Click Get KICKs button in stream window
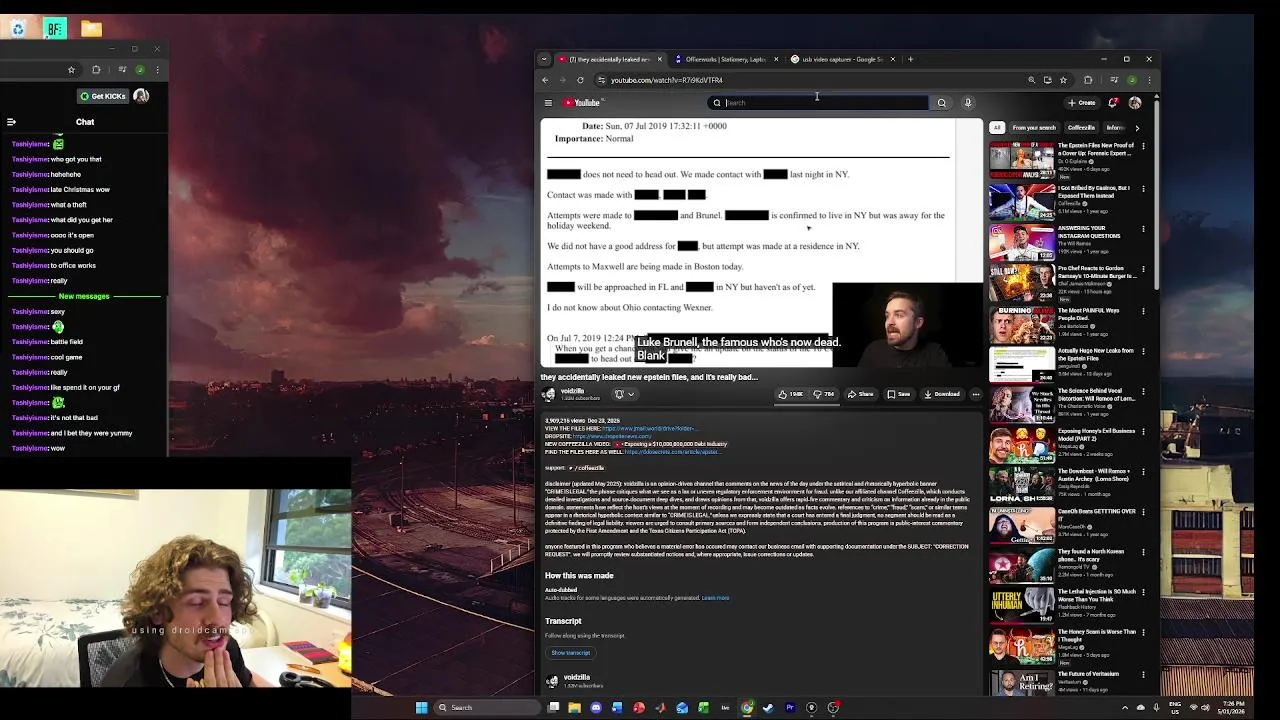The width and height of the screenshot is (1280, 720). coord(103,96)
